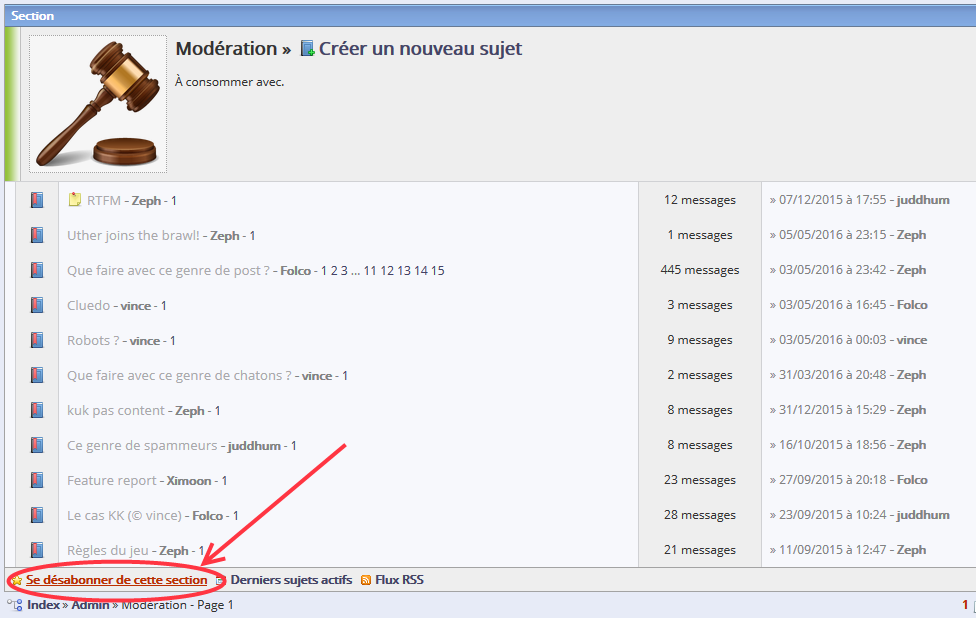Click the new topic icon beside Créer un nouveau sujet

[307, 49]
